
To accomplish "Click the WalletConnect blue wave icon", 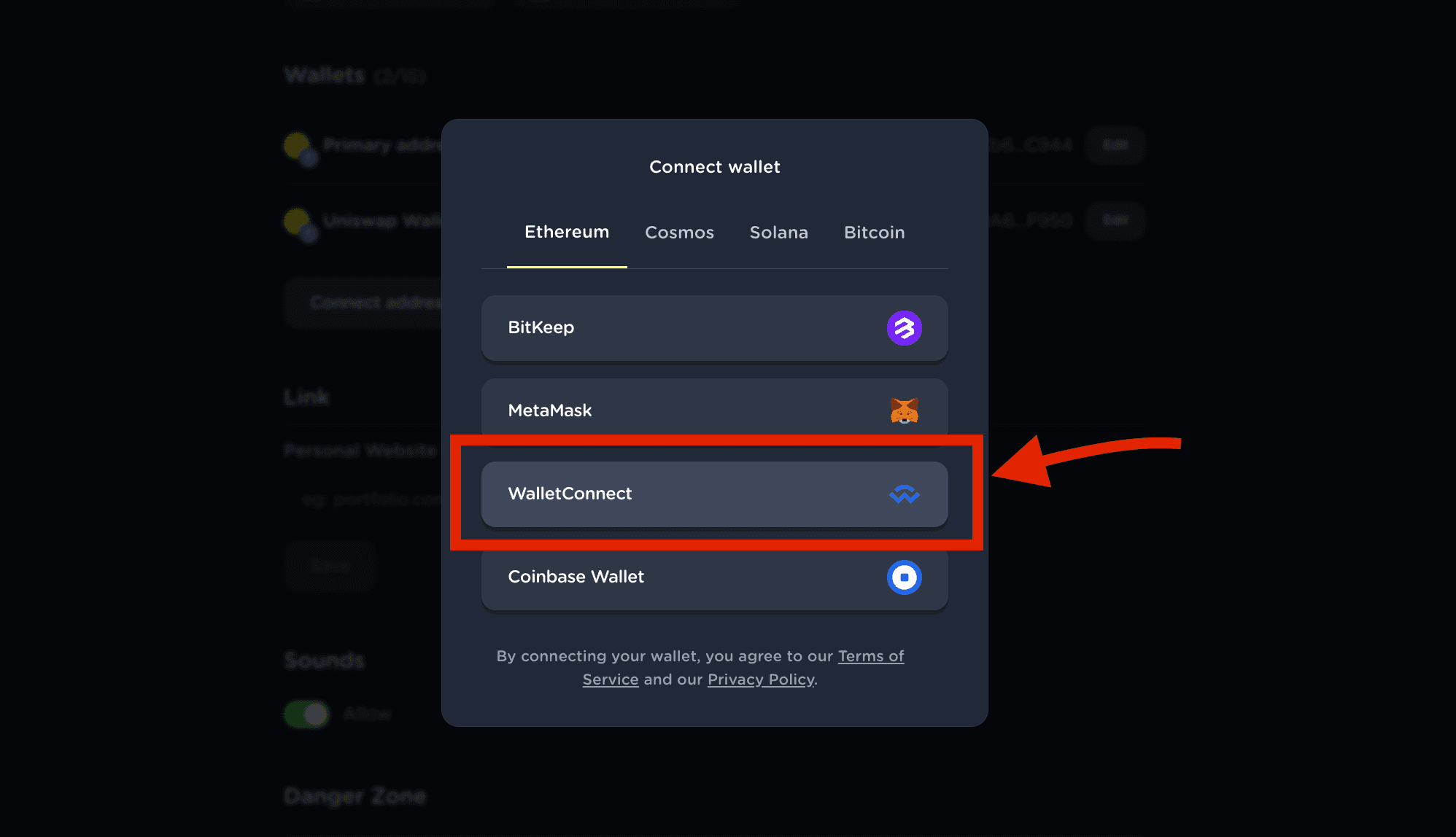I will [905, 494].
